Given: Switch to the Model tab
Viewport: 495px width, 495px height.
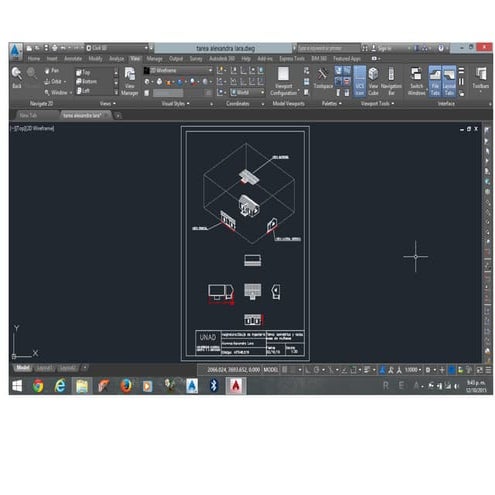Looking at the screenshot, I should (x=23, y=368).
